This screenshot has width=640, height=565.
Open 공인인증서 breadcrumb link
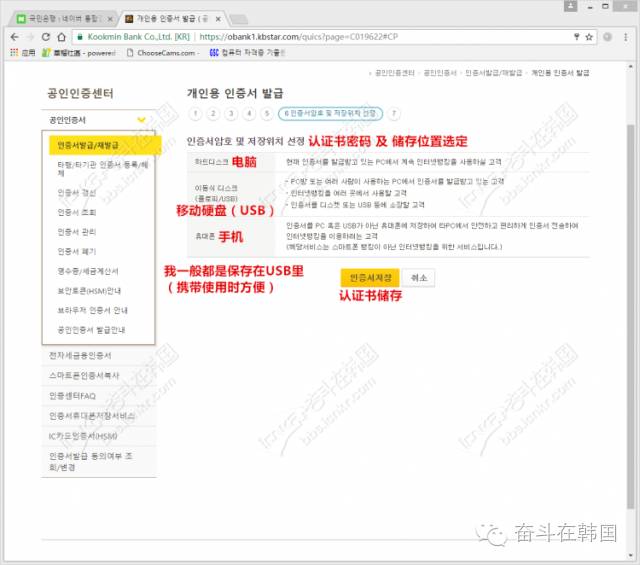pyautogui.click(x=440, y=73)
